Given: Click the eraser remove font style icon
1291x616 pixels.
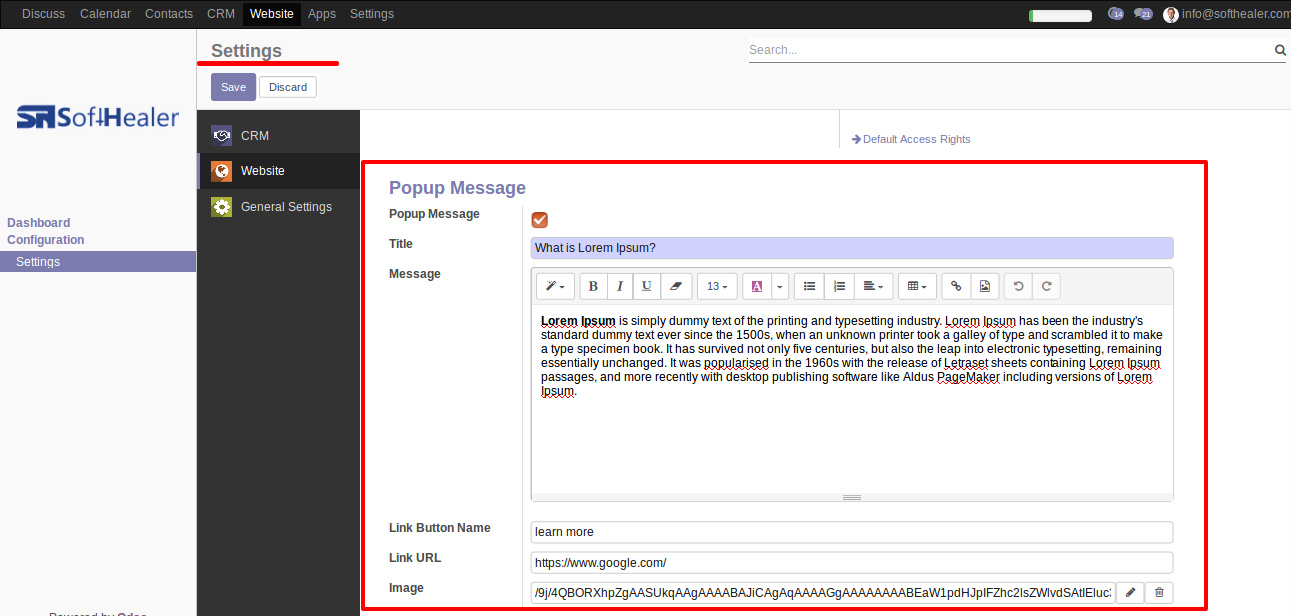Looking at the screenshot, I should click(676, 286).
